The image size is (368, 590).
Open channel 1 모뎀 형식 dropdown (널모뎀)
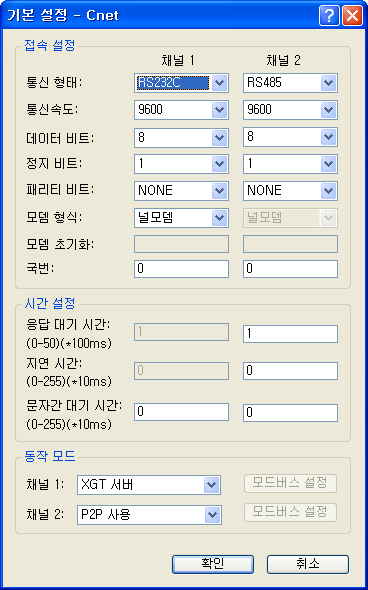click(x=181, y=218)
